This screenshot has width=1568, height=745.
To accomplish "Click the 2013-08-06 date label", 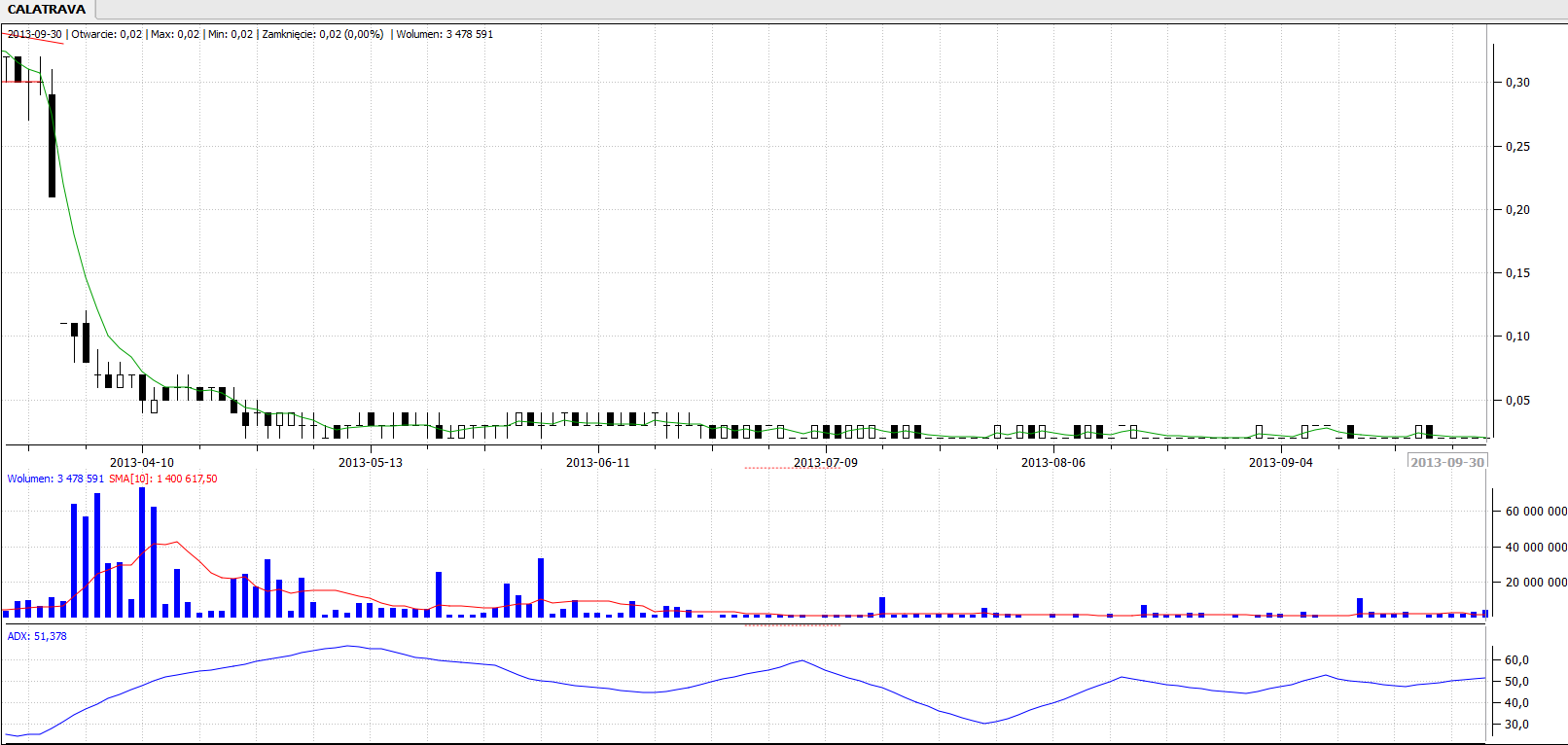I will coord(1053,463).
